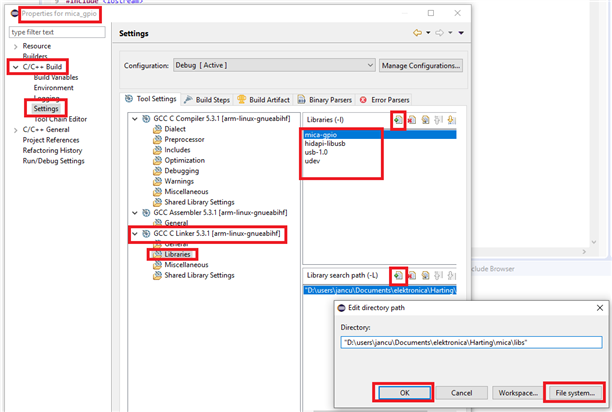
Task: Select Project References in the tree
Action: point(51,140)
